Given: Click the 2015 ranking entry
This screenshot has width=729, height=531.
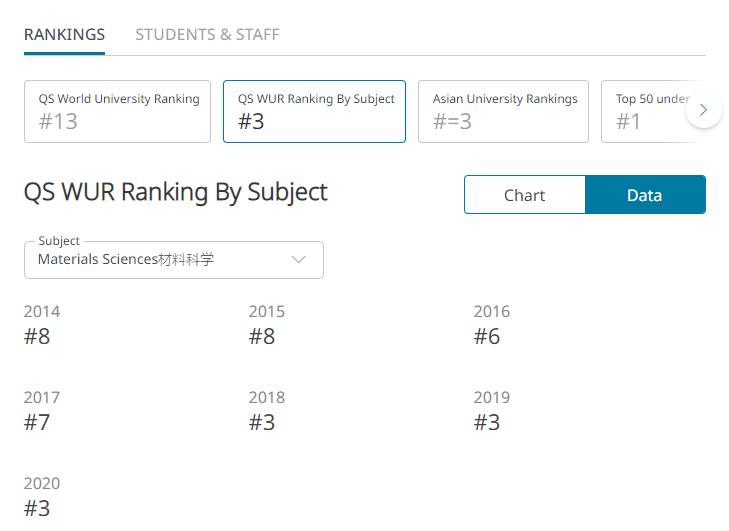Looking at the screenshot, I should (x=266, y=325).
